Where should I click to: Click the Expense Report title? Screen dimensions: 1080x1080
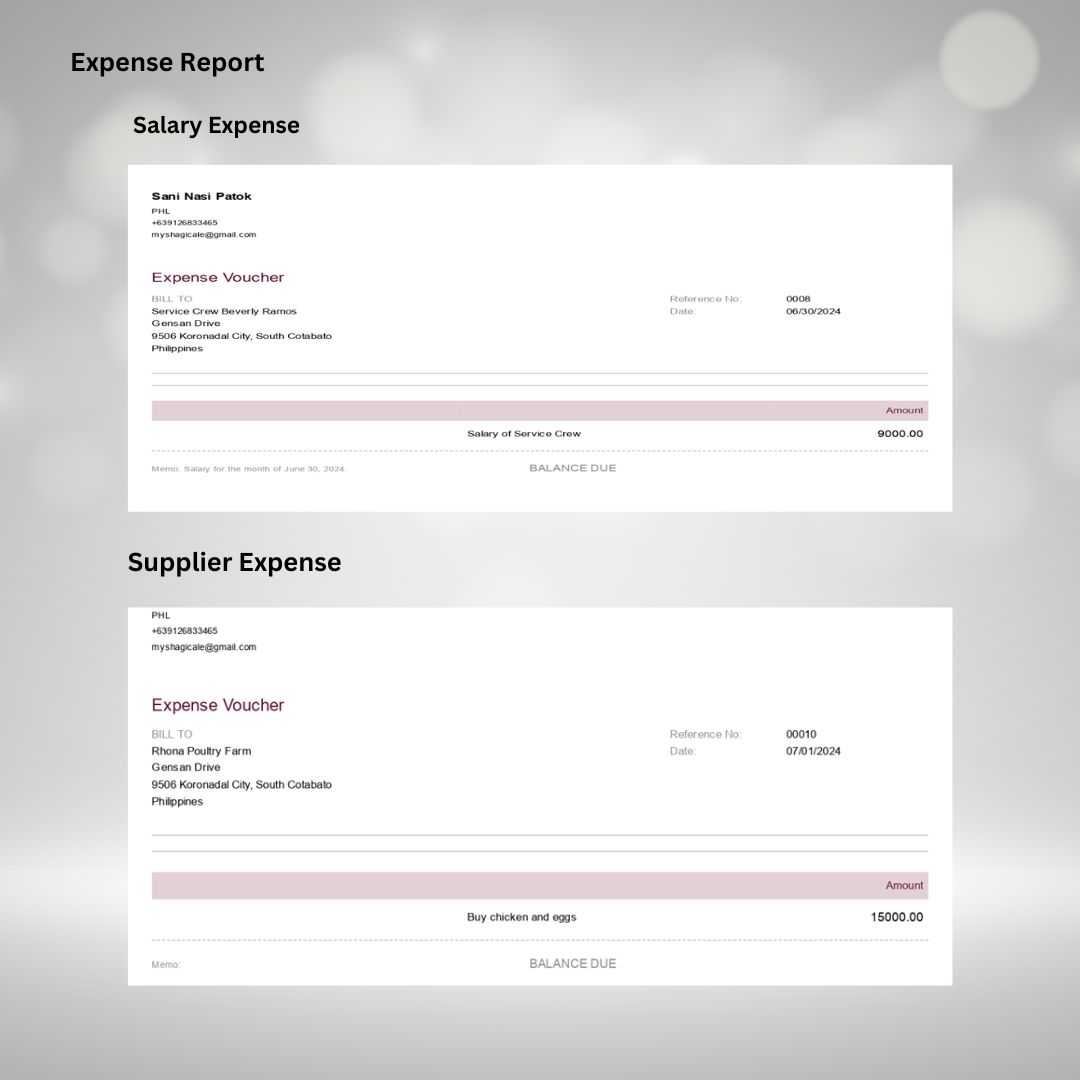click(x=167, y=62)
